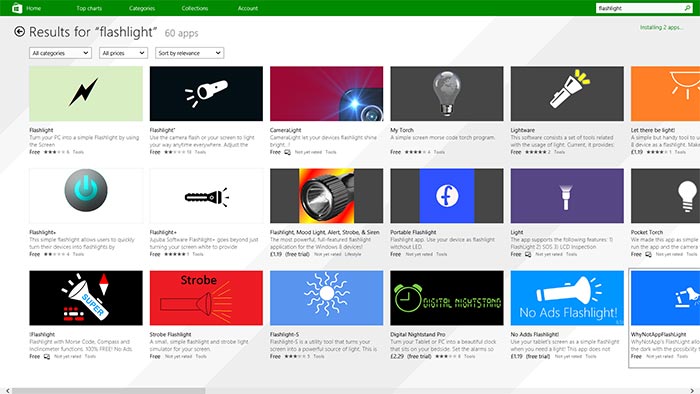This screenshot has height=394, width=700.
Task: Click device icon beside CameraLight Free price
Action: [288, 152]
